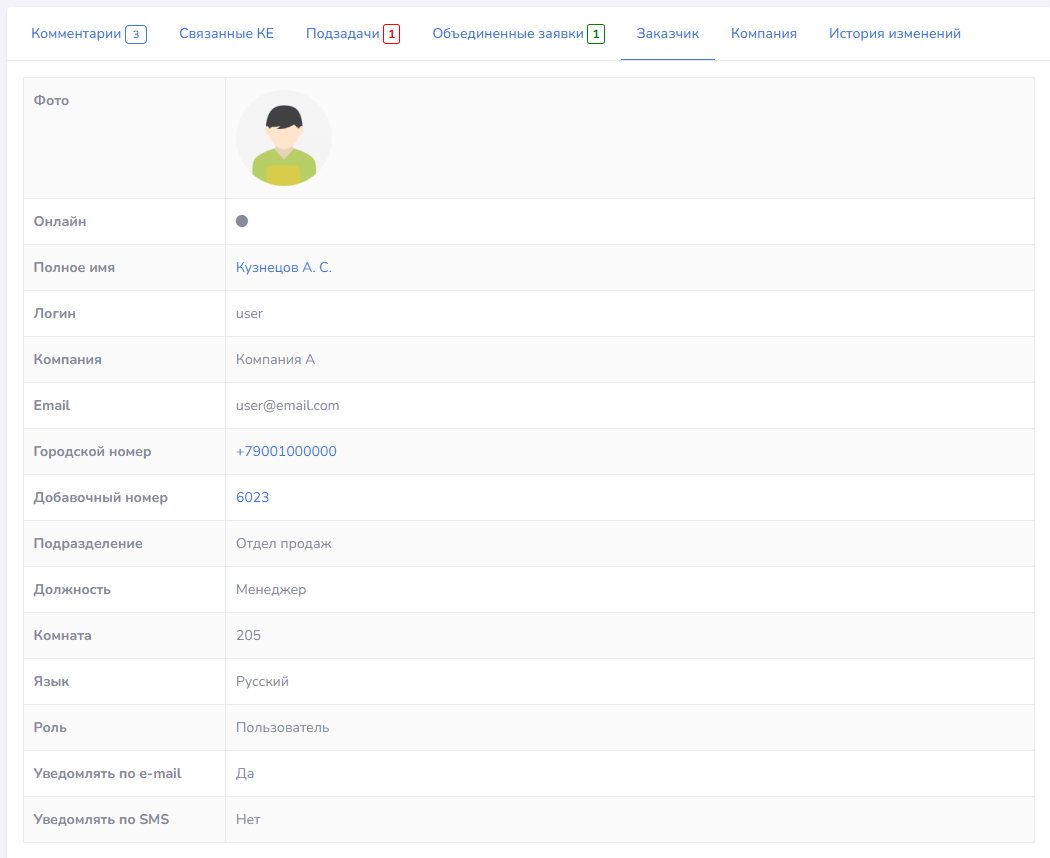The image size is (1050, 858).
Task: Click the Пользователь role value
Action: coord(282,728)
